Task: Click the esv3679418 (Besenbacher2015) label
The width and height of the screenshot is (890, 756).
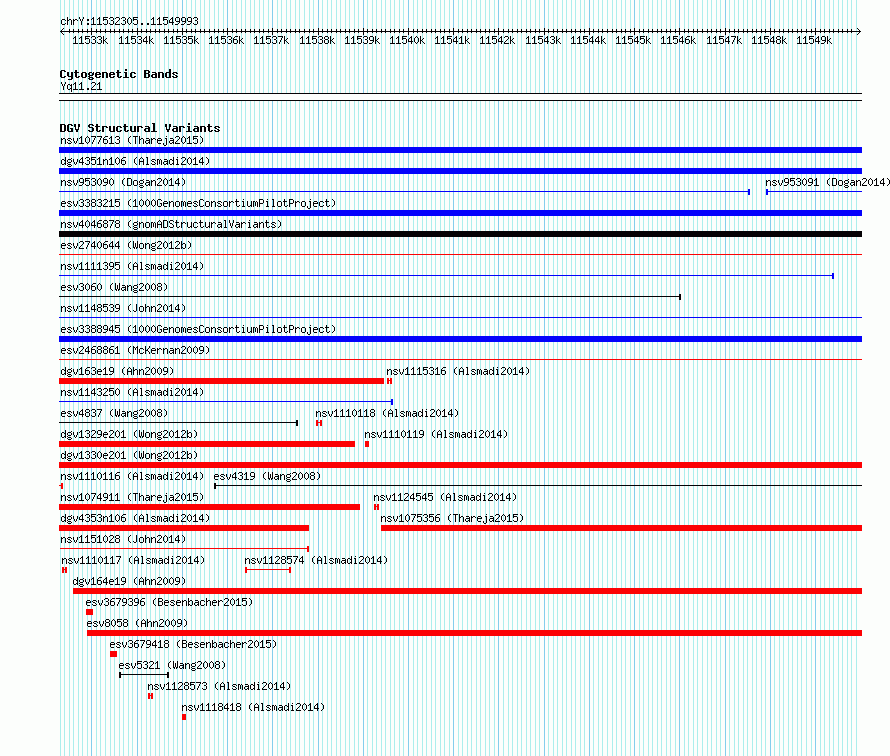Action: click(193, 644)
